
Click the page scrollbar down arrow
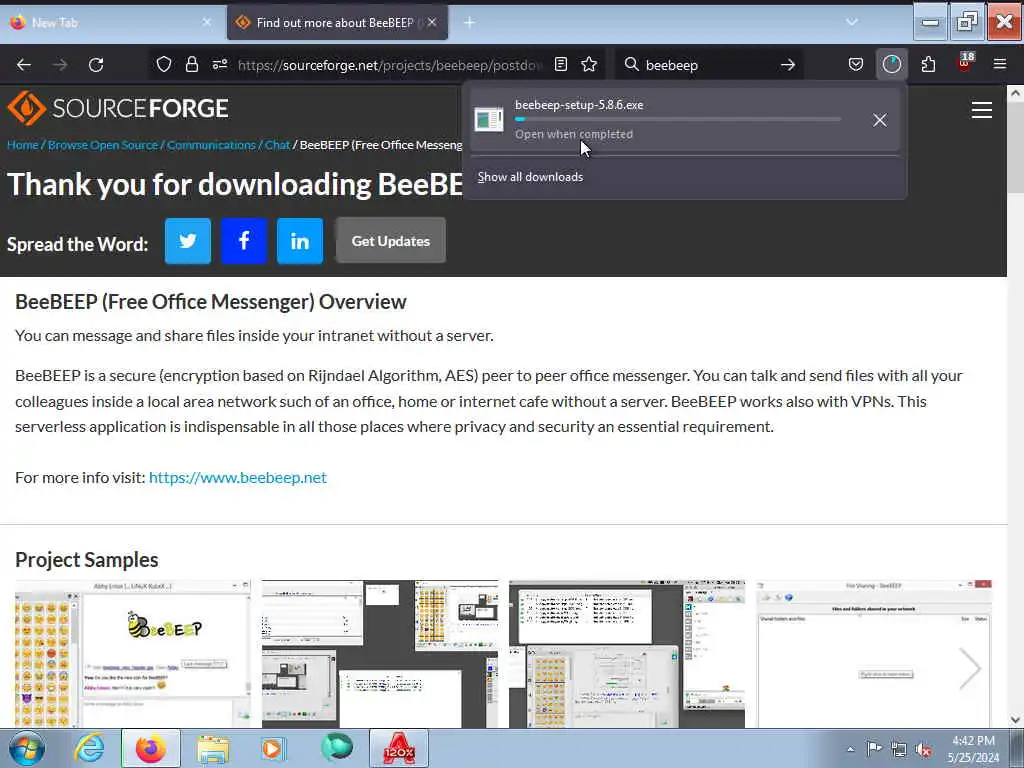pyautogui.click(x=1016, y=720)
